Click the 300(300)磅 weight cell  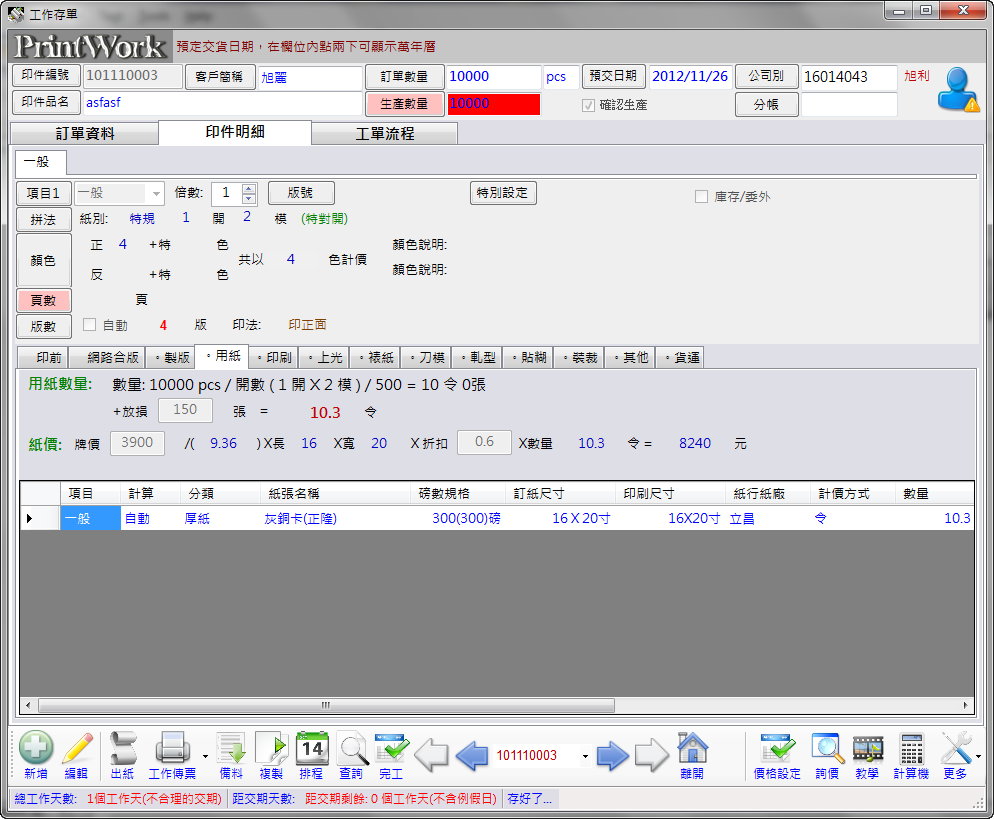(x=458, y=519)
